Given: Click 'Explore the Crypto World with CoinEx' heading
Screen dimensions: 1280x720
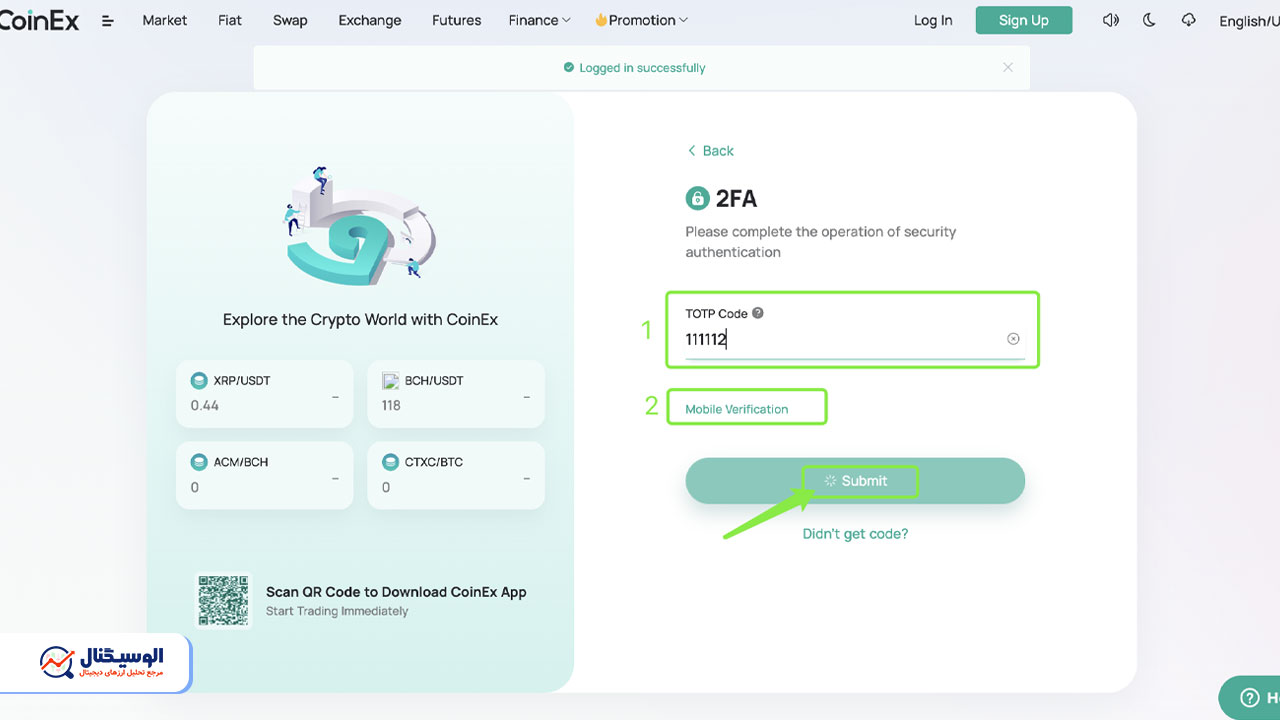Looking at the screenshot, I should [360, 320].
